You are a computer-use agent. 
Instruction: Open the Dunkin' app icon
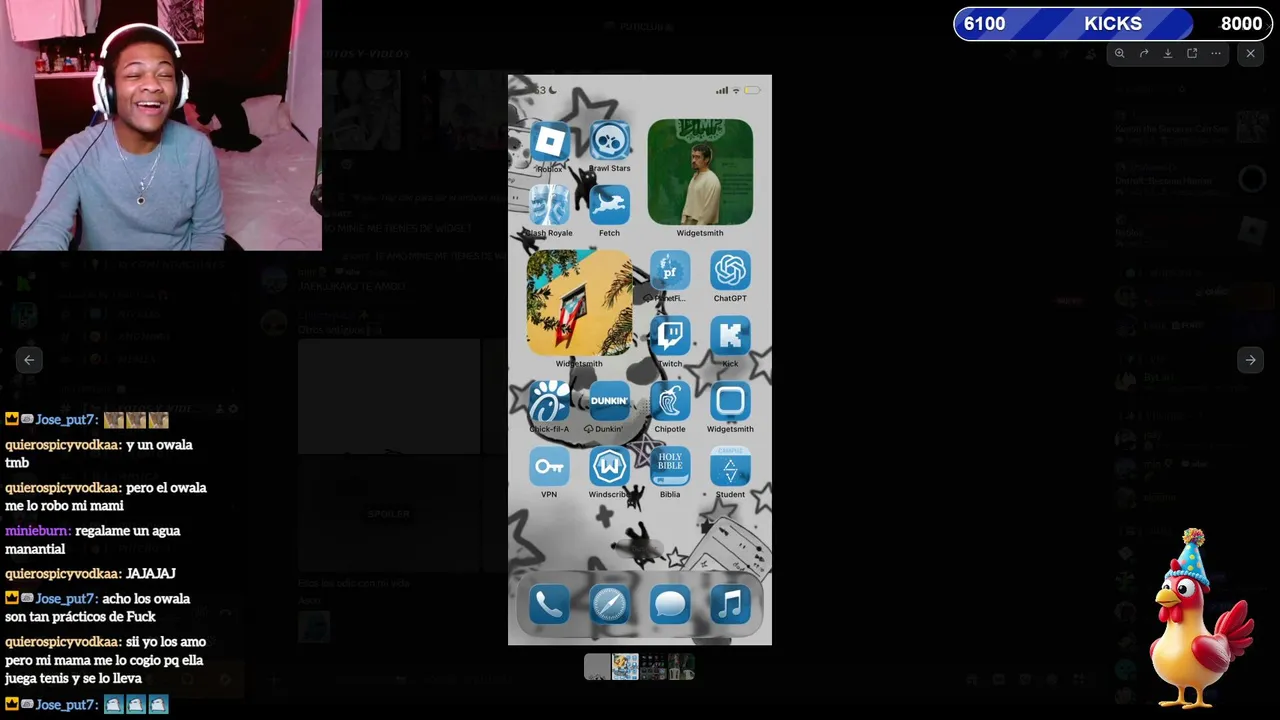tap(609, 402)
